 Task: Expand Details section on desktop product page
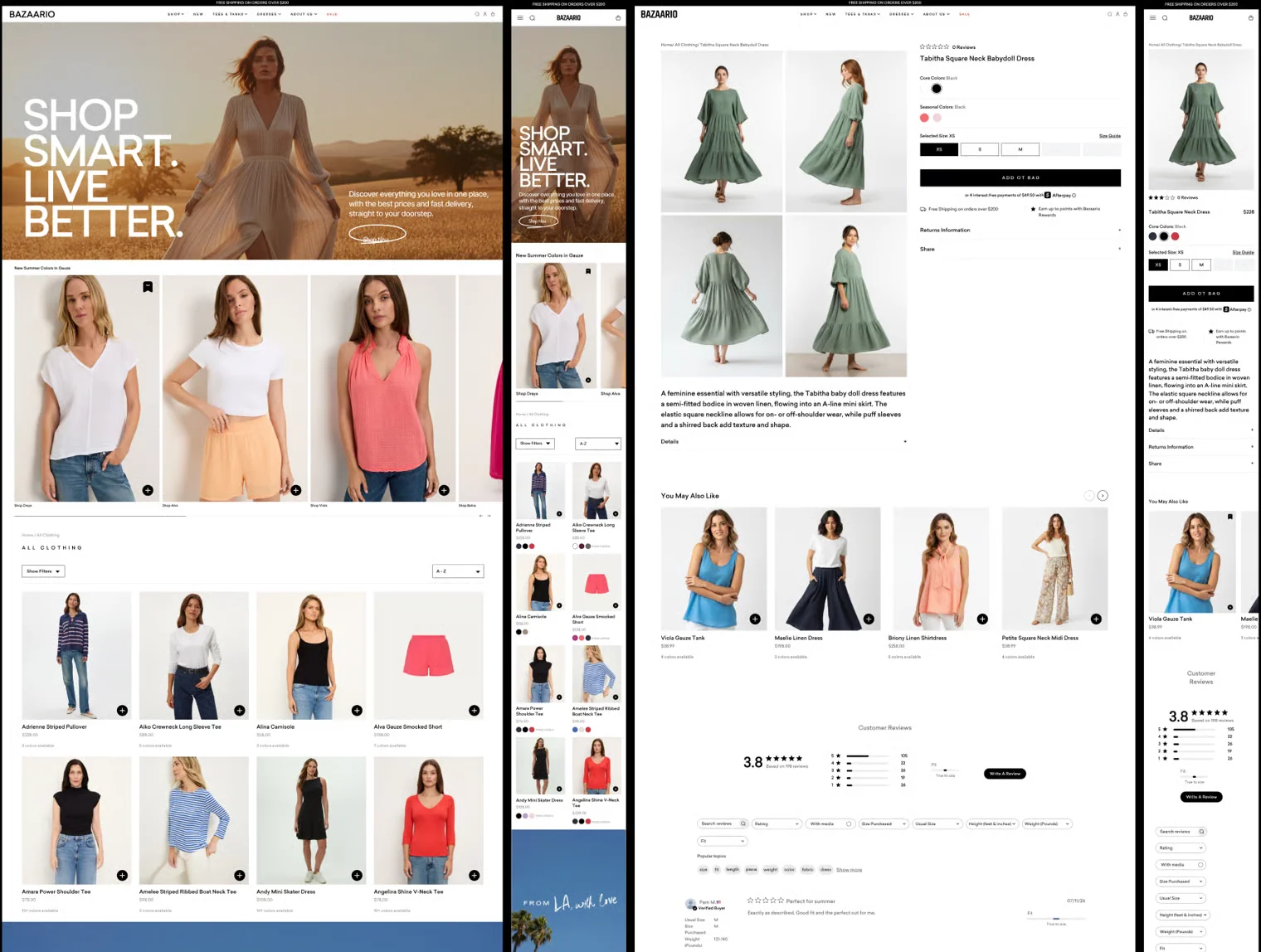(x=784, y=442)
